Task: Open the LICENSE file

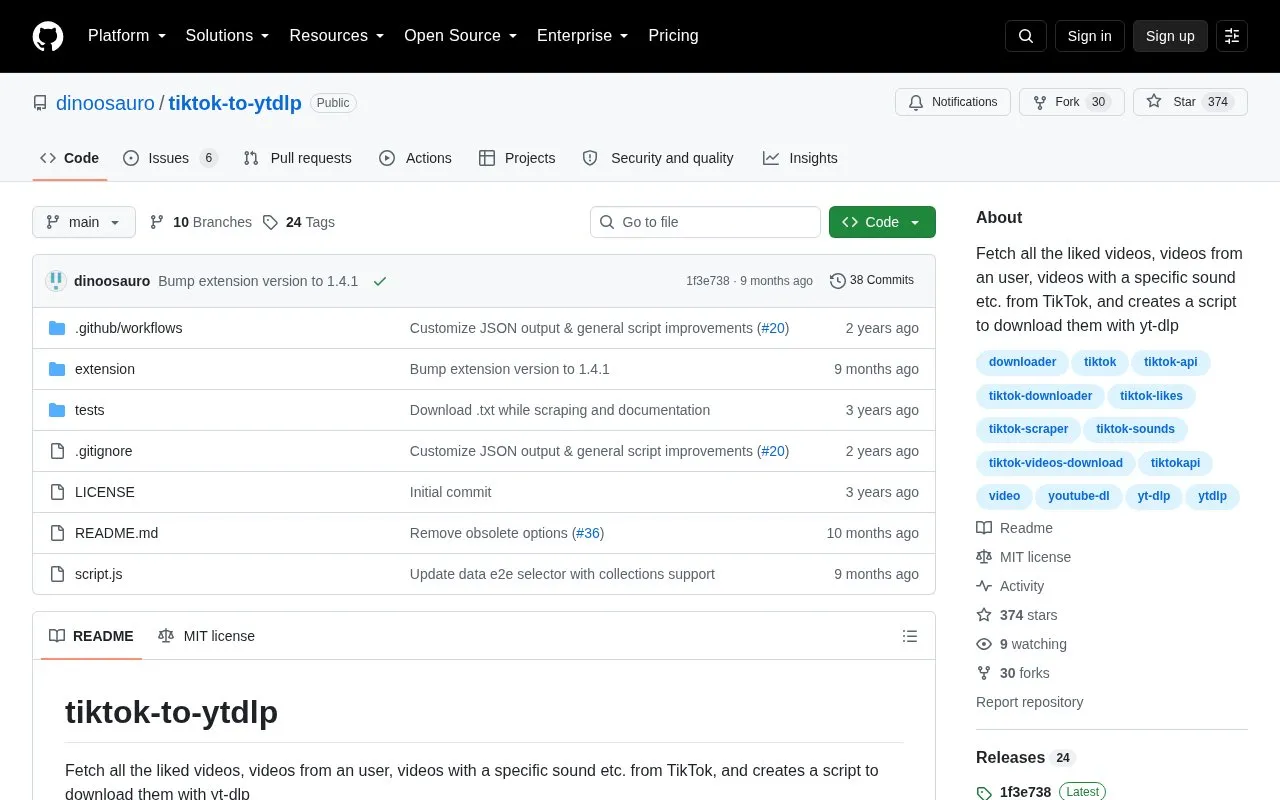Action: click(105, 492)
